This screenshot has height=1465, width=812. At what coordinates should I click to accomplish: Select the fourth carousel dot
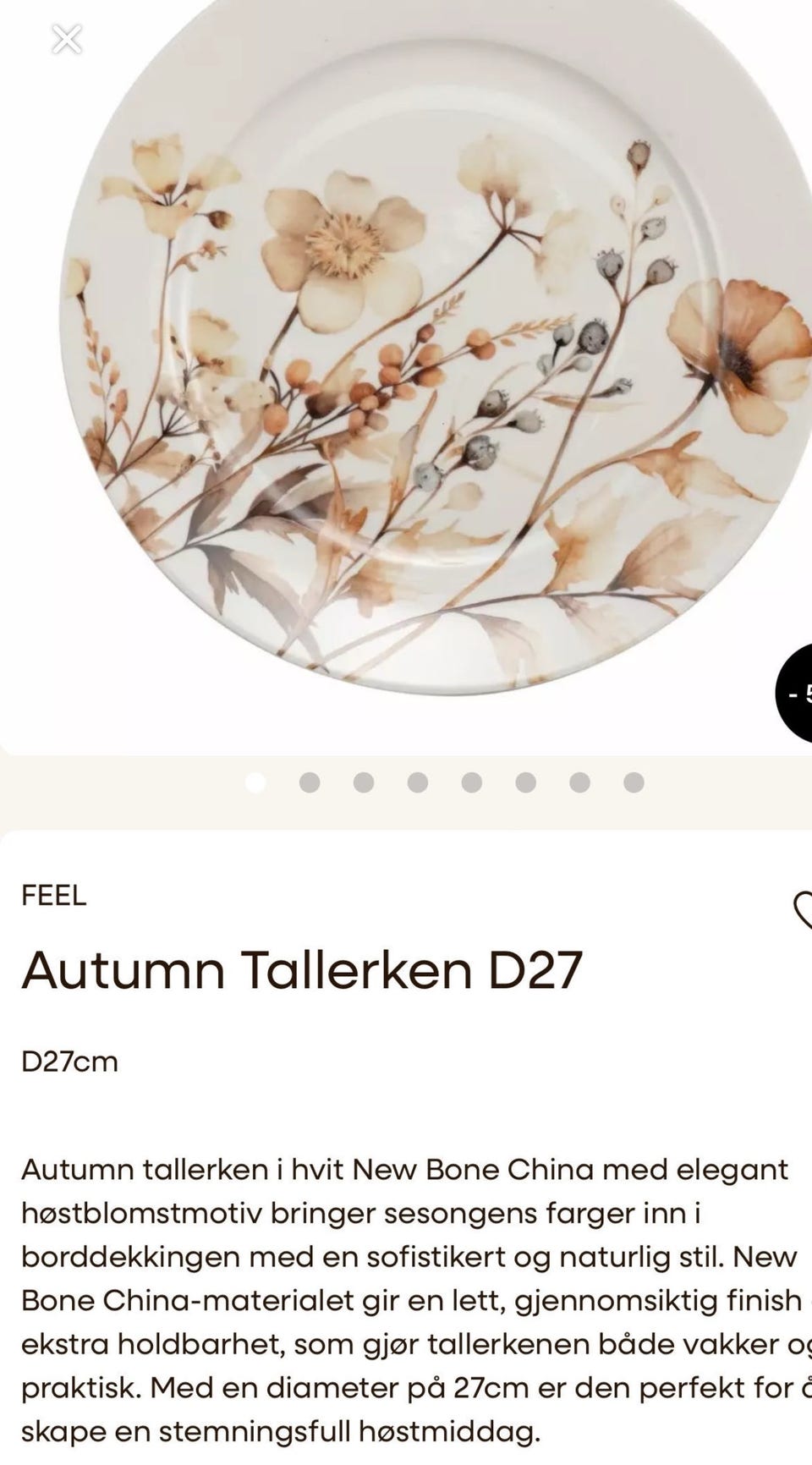tap(418, 782)
